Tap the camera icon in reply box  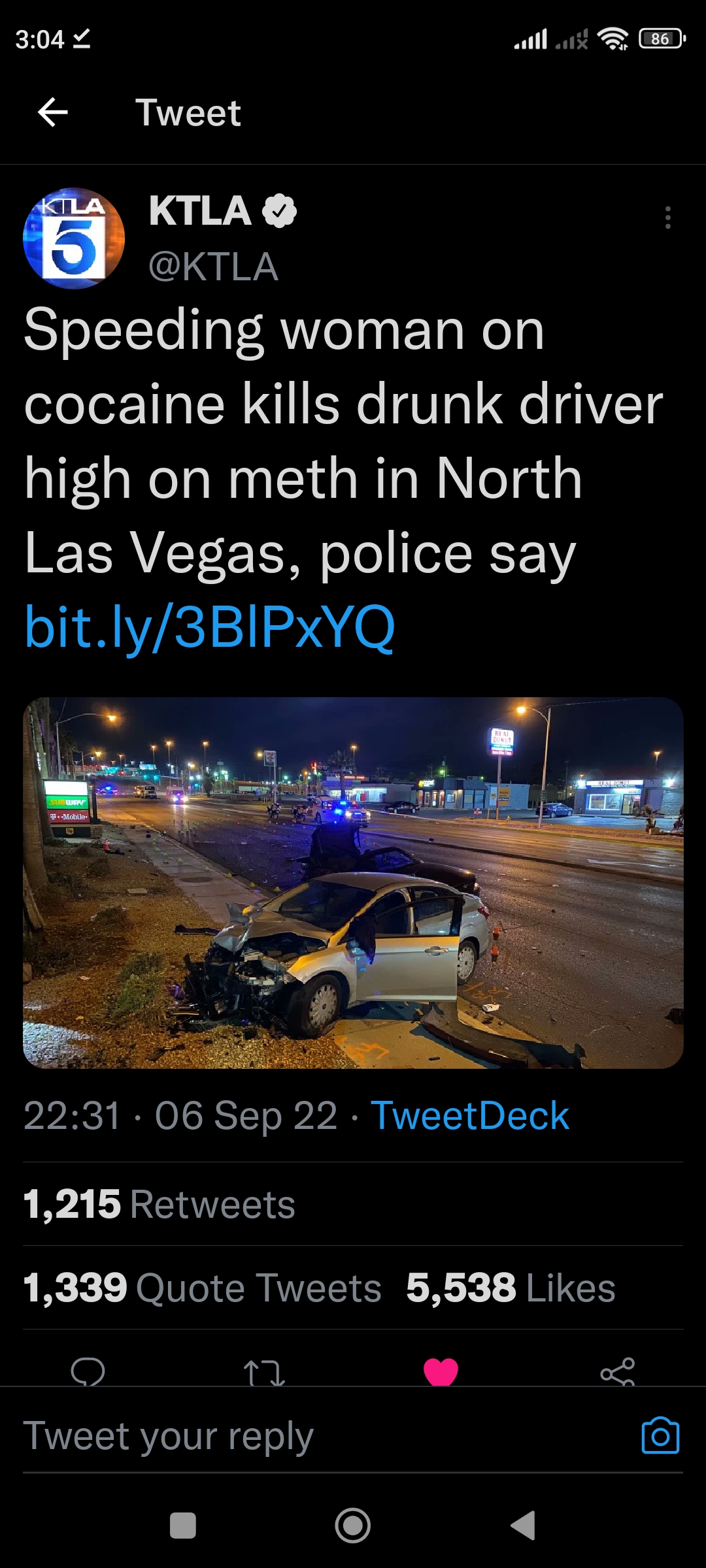660,1435
